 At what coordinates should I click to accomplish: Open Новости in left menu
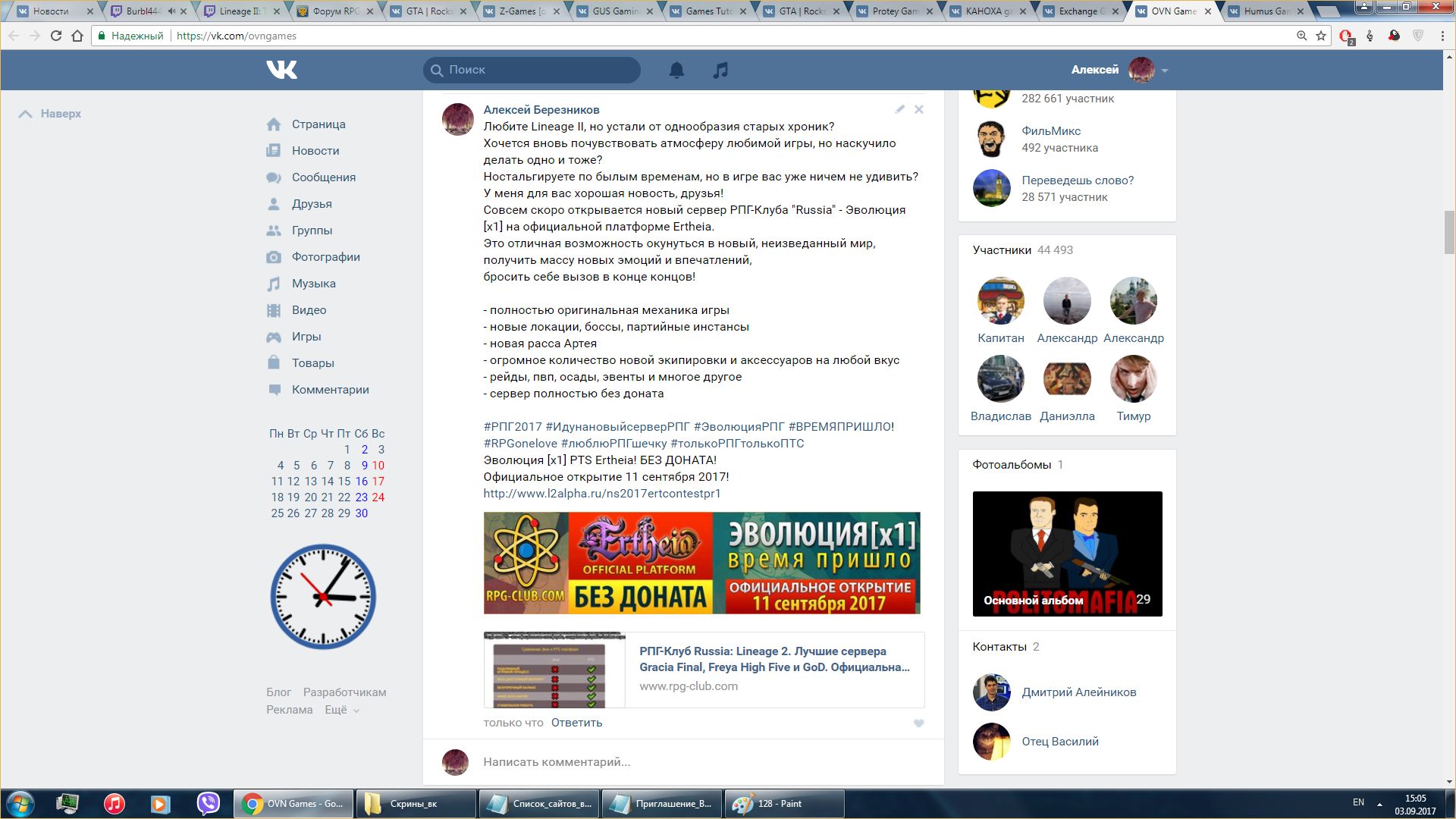click(315, 151)
